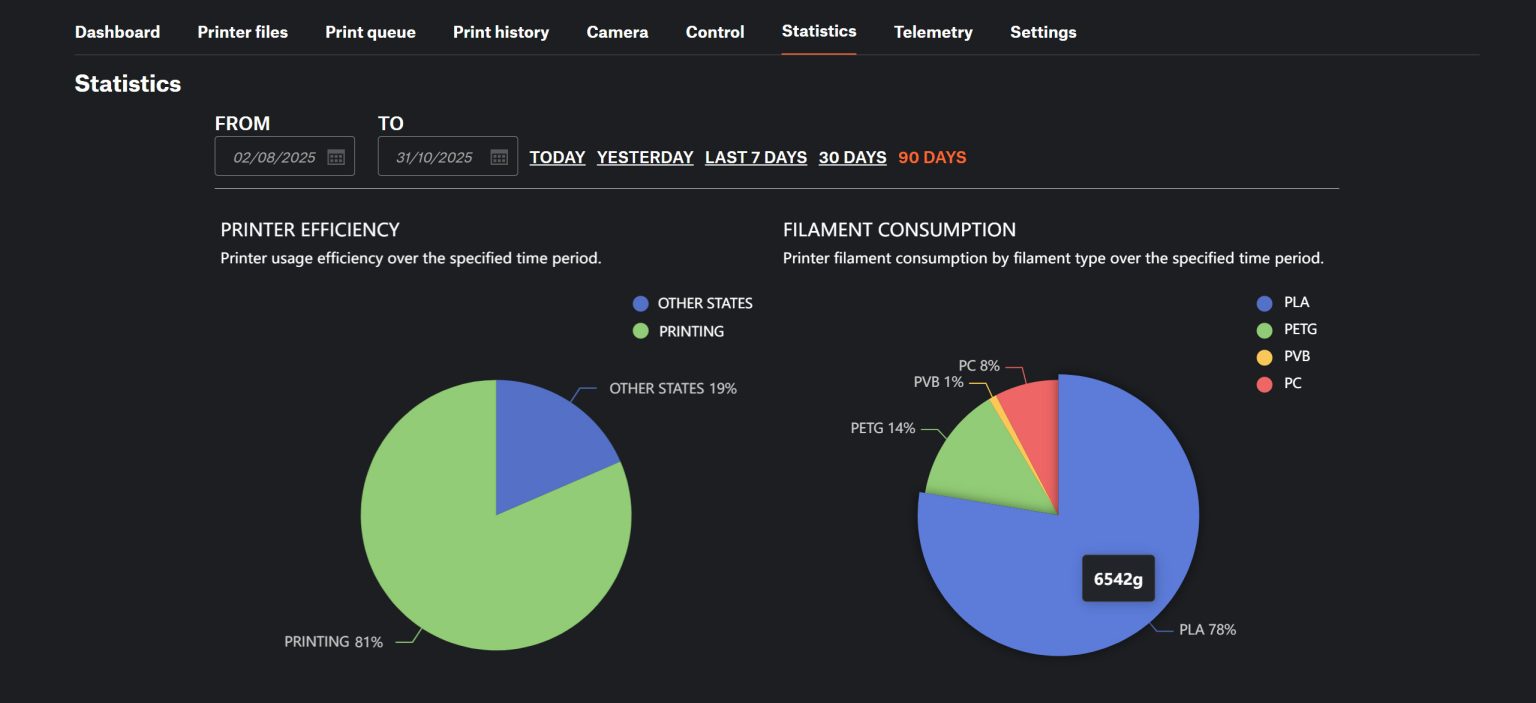
Task: Open the Print queue tab
Action: coord(370,32)
